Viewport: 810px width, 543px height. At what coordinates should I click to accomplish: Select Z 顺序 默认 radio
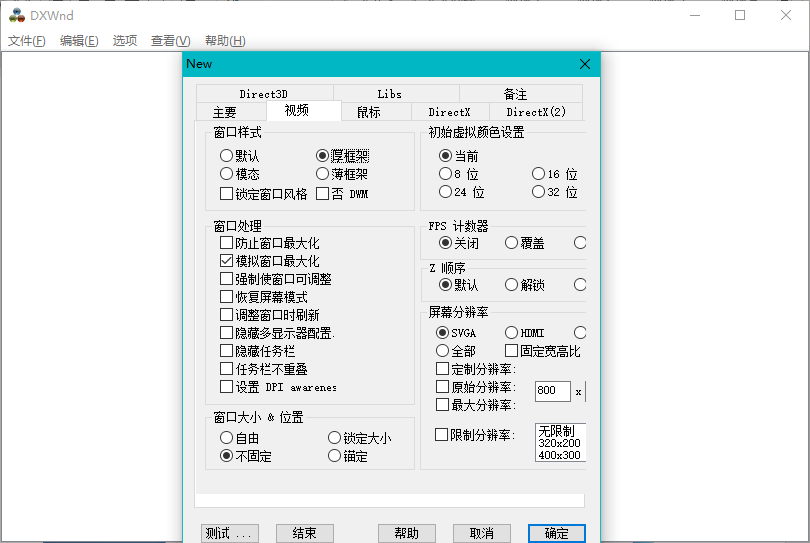(x=445, y=285)
